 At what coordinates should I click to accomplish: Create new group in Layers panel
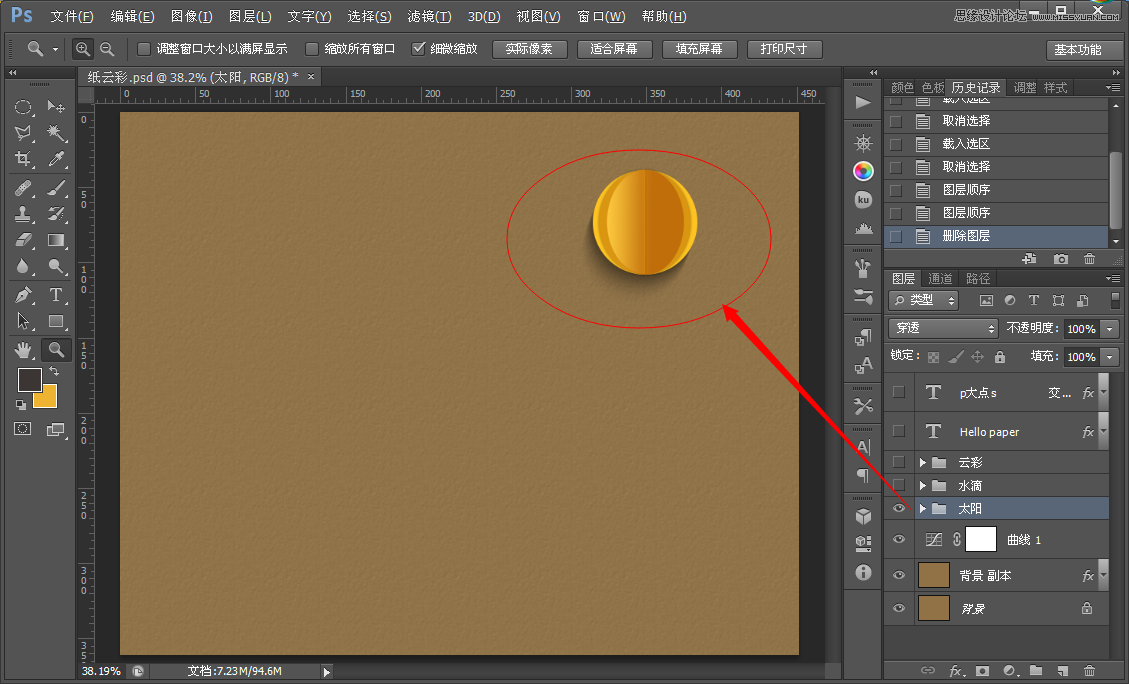tap(1035, 671)
